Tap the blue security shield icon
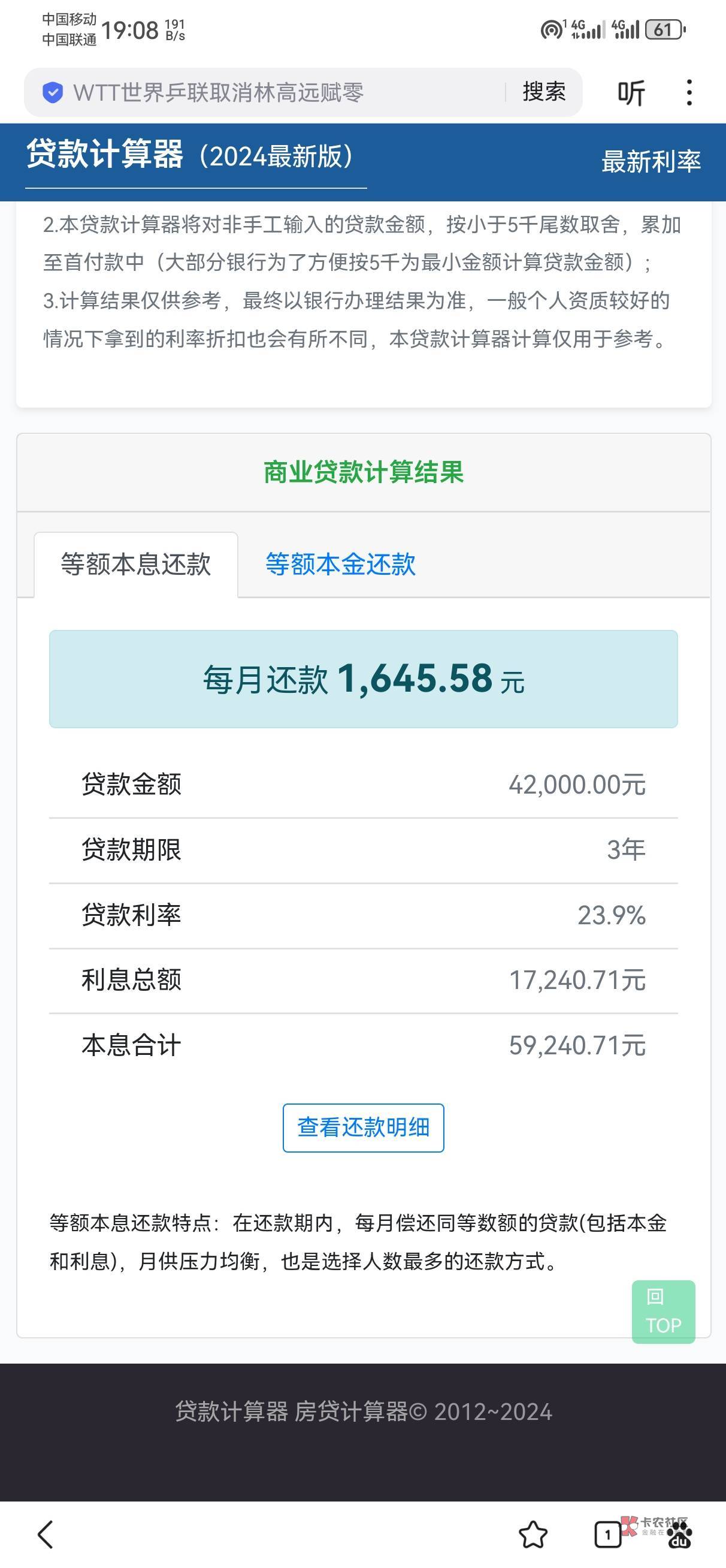The width and height of the screenshot is (726, 1568). click(53, 92)
